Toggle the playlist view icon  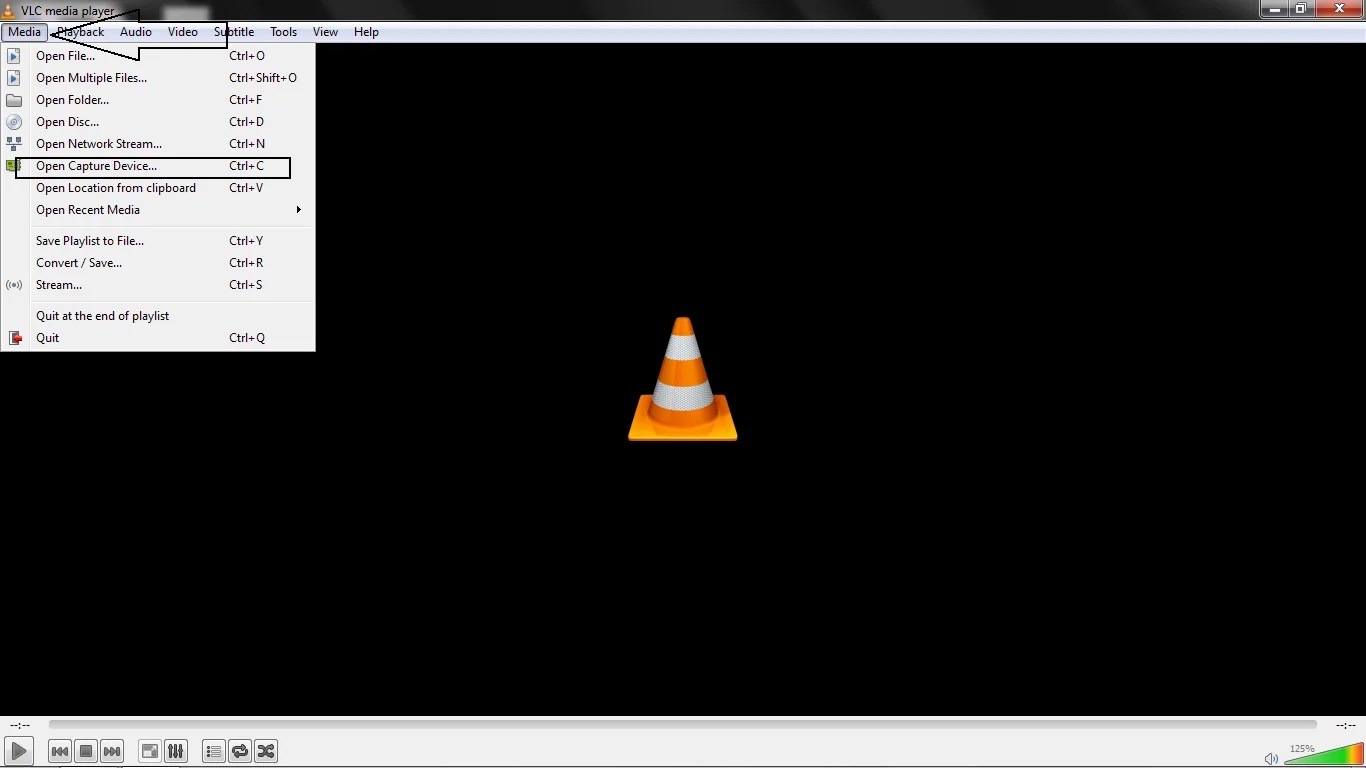pos(213,751)
